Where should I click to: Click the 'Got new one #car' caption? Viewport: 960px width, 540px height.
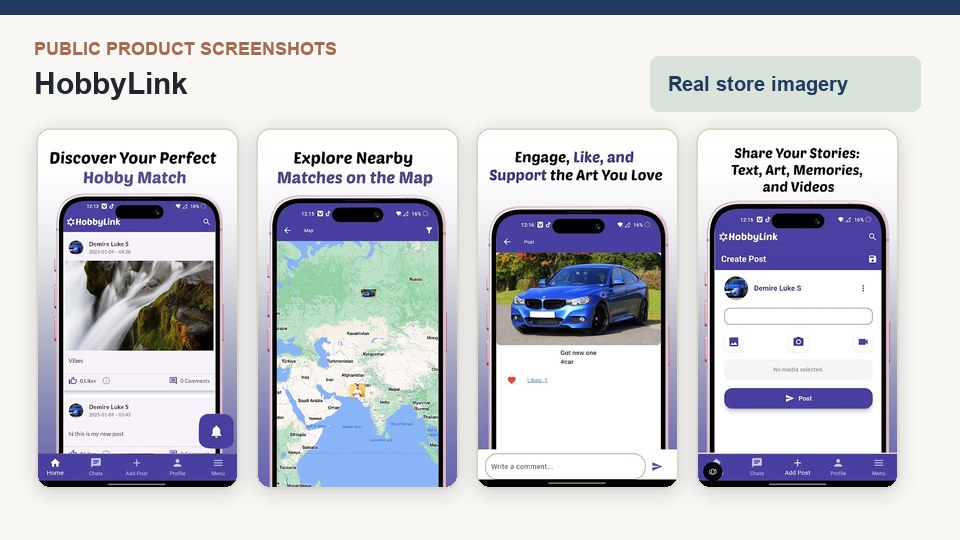[x=578, y=357]
